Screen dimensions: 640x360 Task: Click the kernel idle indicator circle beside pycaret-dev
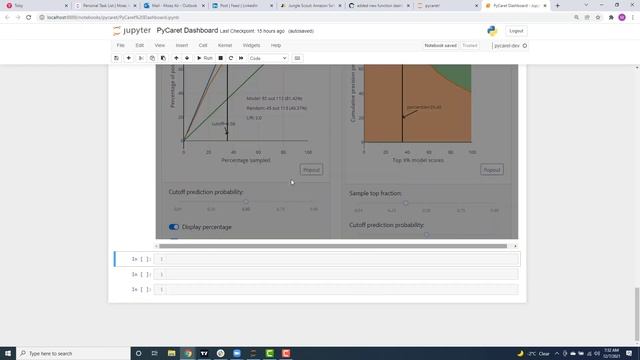(525, 46)
